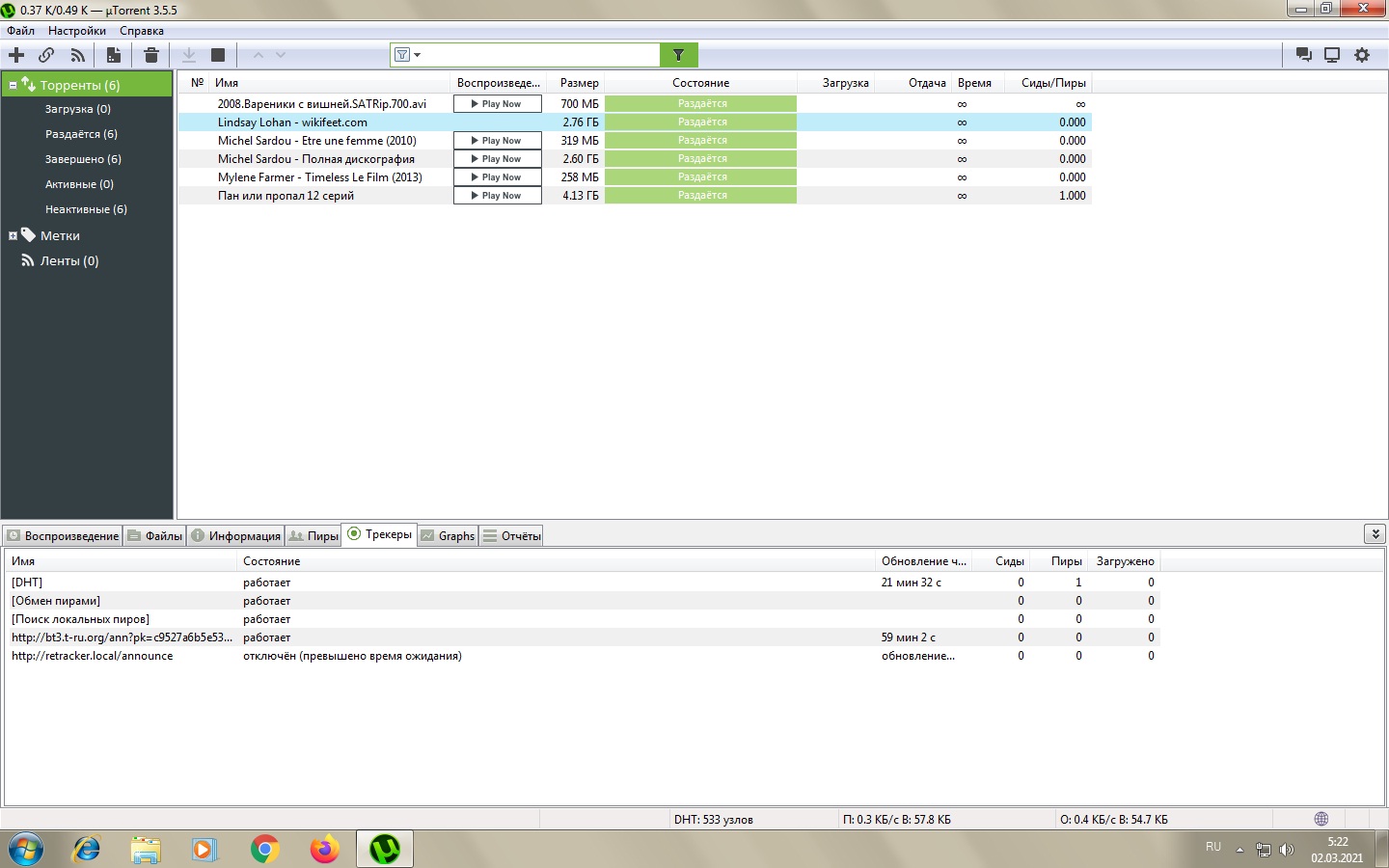Show hidden tray icons arrow
1389x868 pixels.
click(x=1239, y=850)
